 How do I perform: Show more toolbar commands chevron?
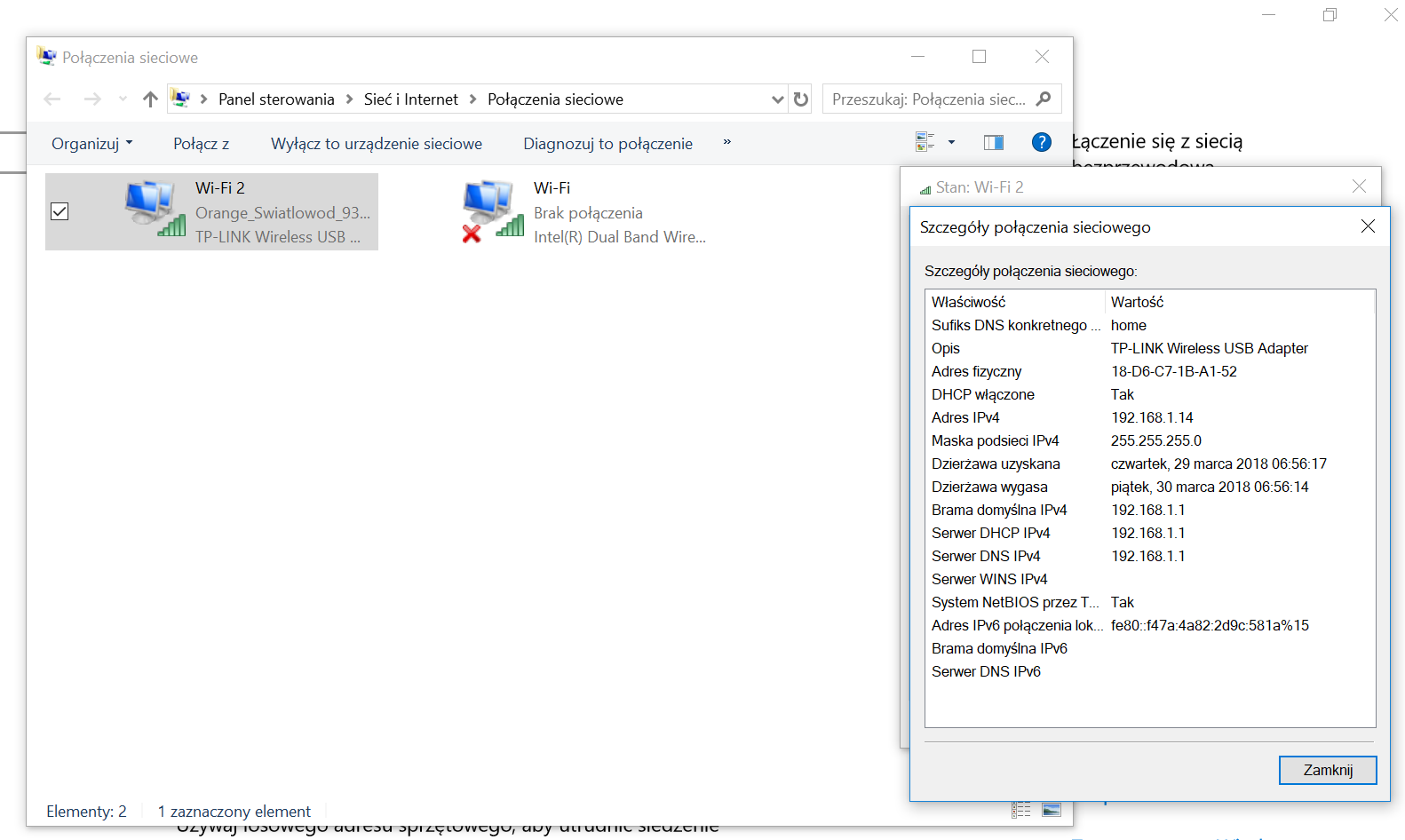click(x=726, y=142)
